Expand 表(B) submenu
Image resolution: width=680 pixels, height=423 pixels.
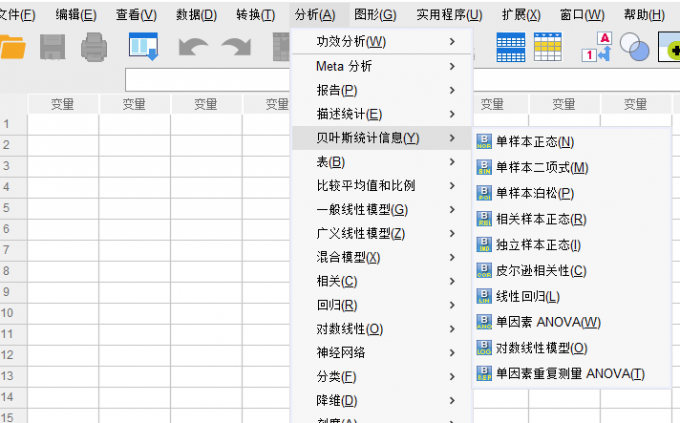coord(382,162)
